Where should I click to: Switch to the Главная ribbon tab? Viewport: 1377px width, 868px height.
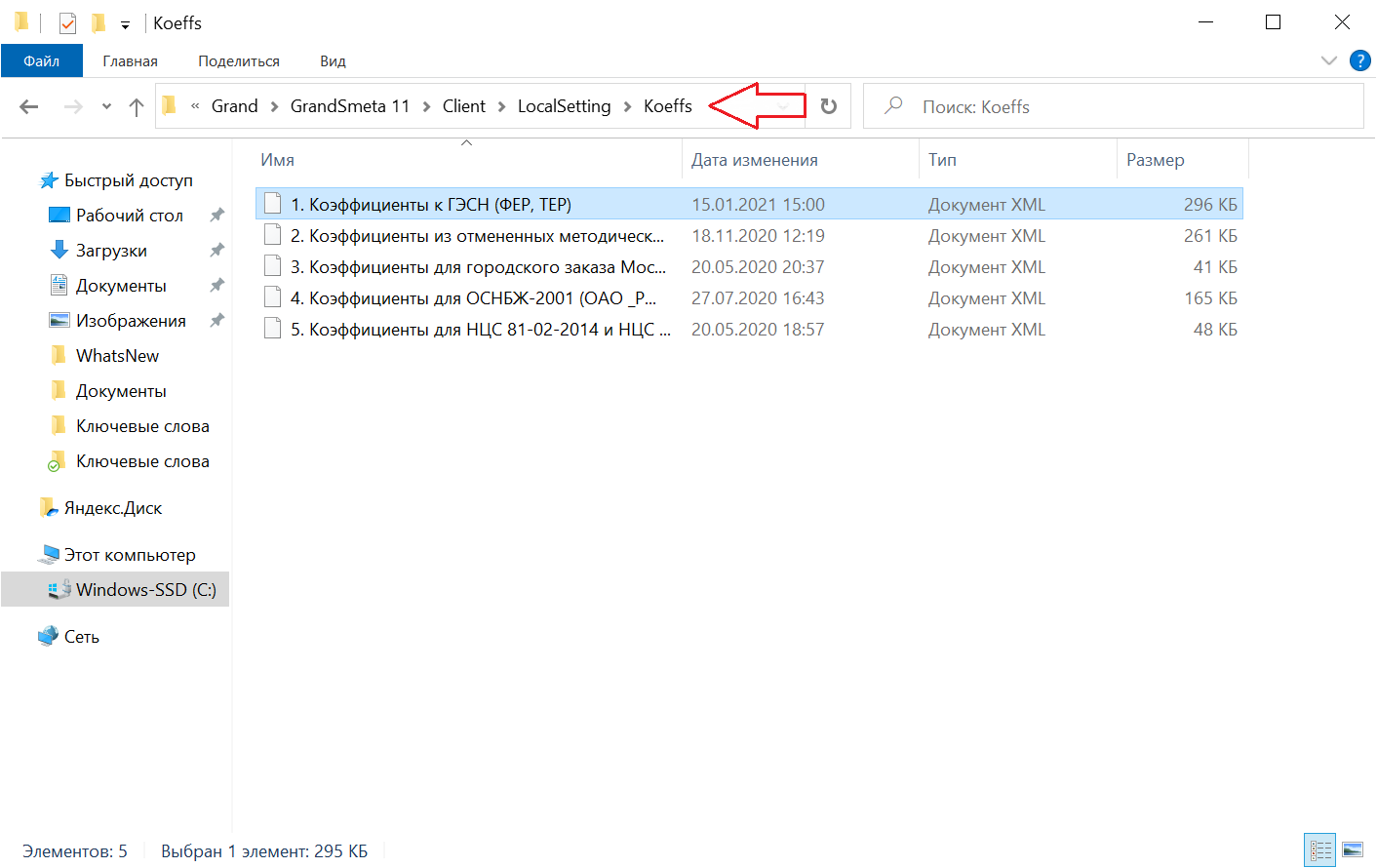[130, 60]
